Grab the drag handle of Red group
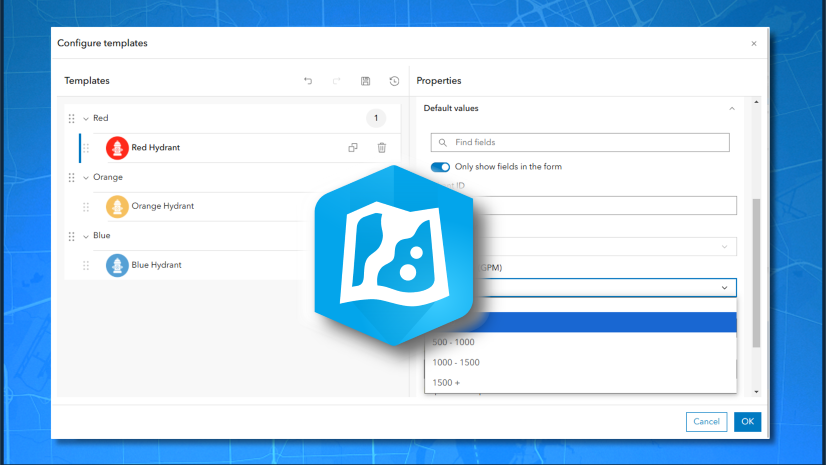The height and width of the screenshot is (465, 826). [72, 118]
